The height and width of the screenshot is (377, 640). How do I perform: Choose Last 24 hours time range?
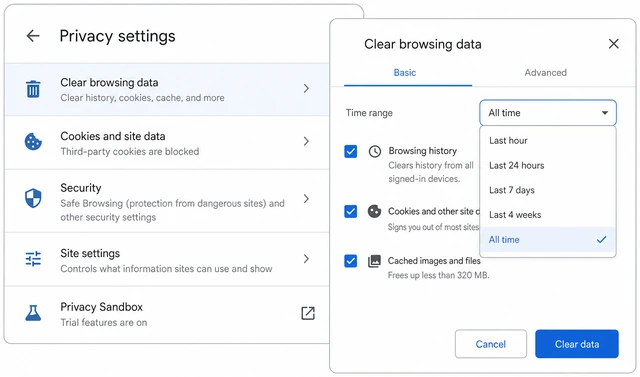click(x=548, y=165)
